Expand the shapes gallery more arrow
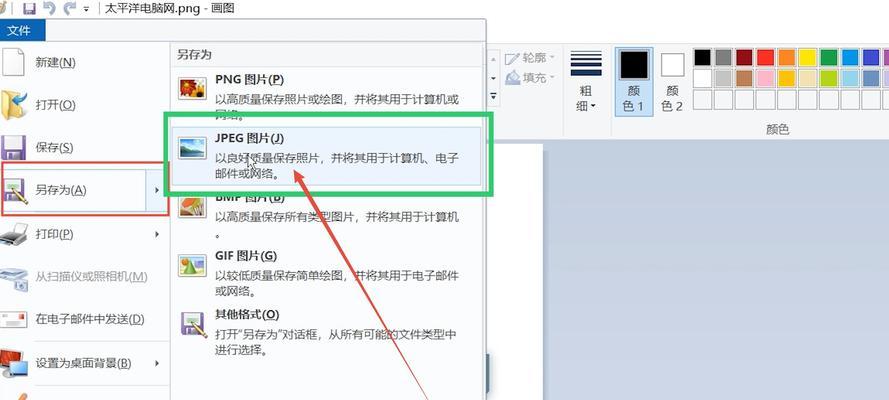 click(493, 97)
